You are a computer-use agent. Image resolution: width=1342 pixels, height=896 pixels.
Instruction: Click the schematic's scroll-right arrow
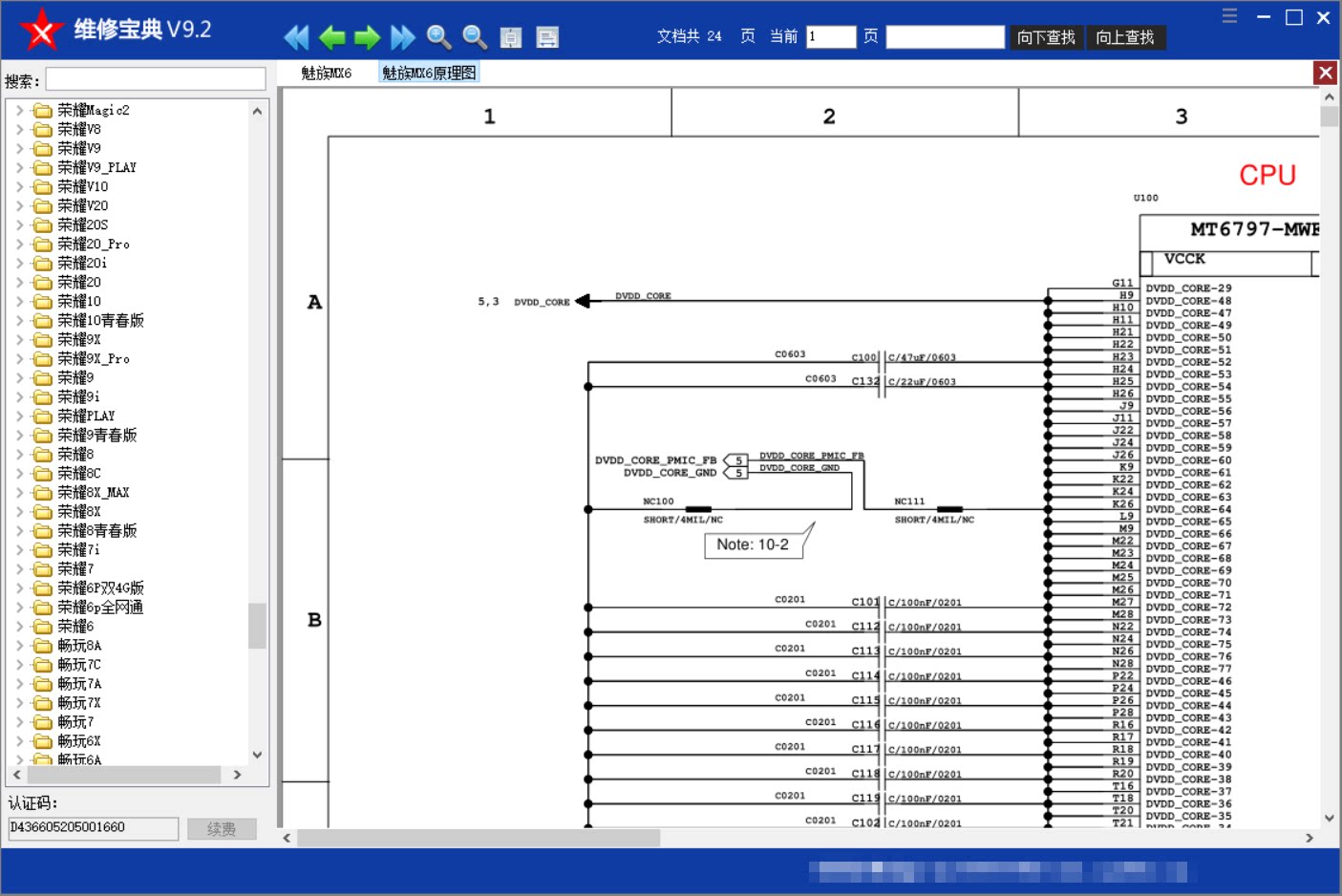[x=1310, y=838]
